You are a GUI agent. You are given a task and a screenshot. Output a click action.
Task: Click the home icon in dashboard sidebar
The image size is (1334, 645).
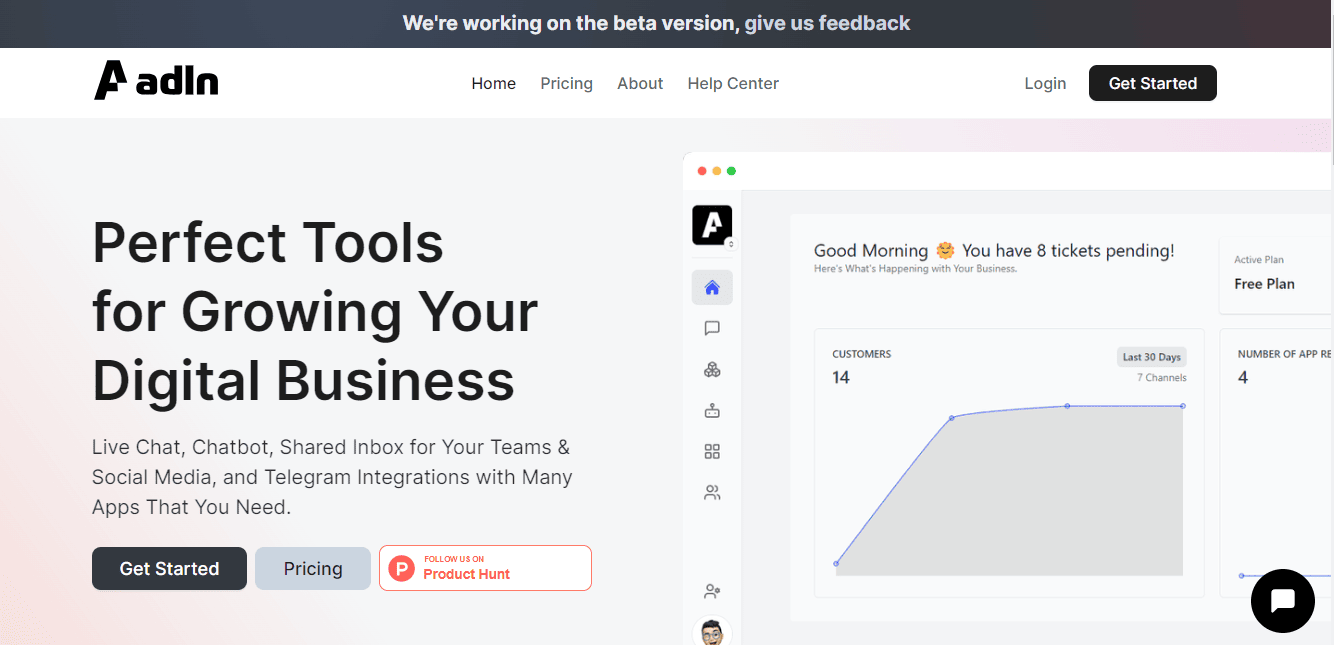coord(712,288)
